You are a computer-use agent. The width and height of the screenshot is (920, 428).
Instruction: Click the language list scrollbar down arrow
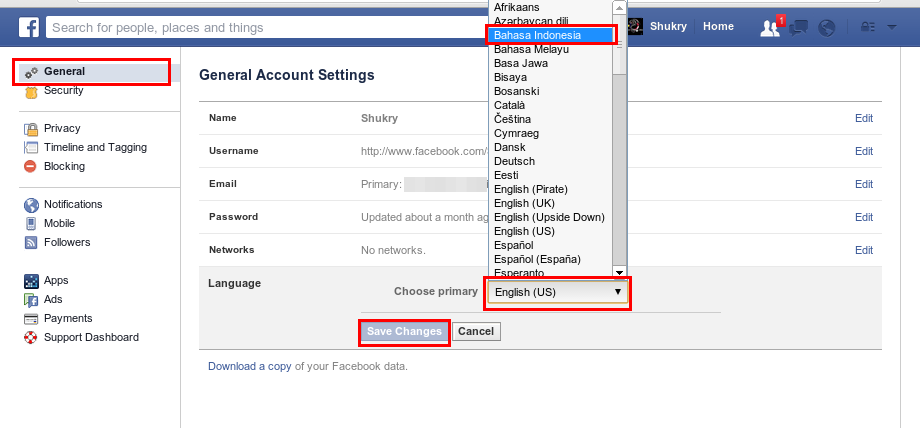pyautogui.click(x=619, y=272)
